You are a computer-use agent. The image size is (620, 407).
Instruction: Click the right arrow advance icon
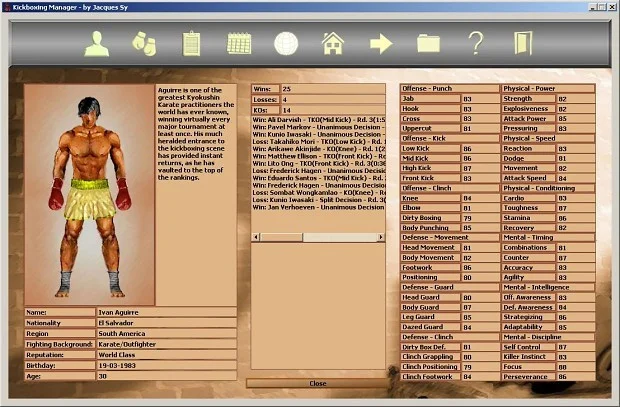[x=381, y=44]
